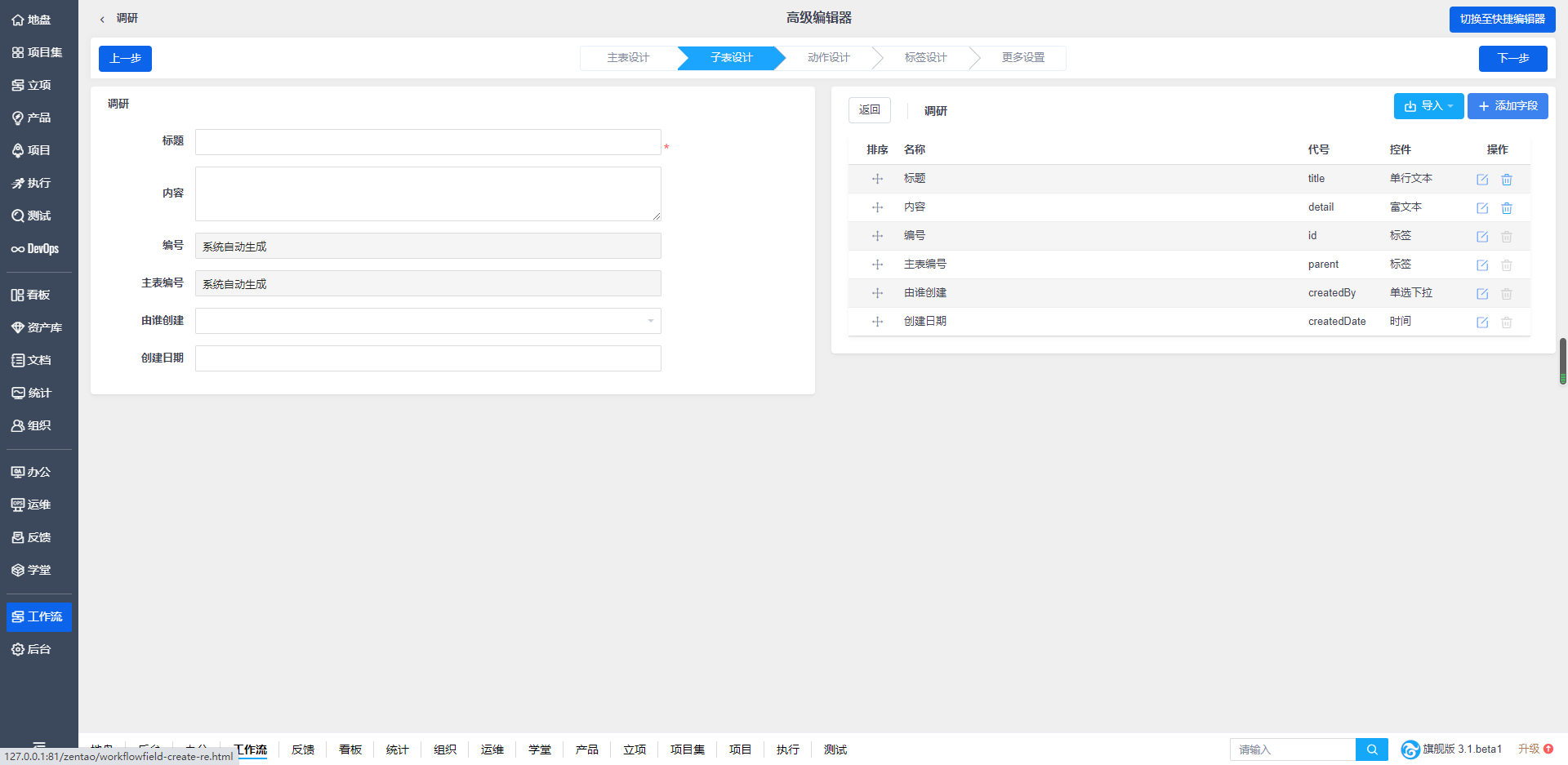1568x765 pixels.
Task: Click drag handle icon of 编号 row
Action: (877, 236)
